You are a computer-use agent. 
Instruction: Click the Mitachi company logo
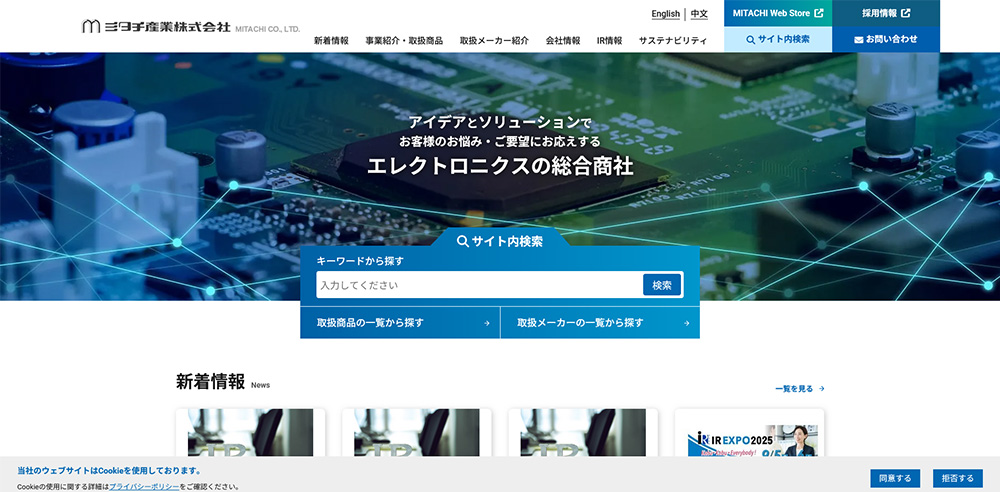pyautogui.click(x=190, y=27)
